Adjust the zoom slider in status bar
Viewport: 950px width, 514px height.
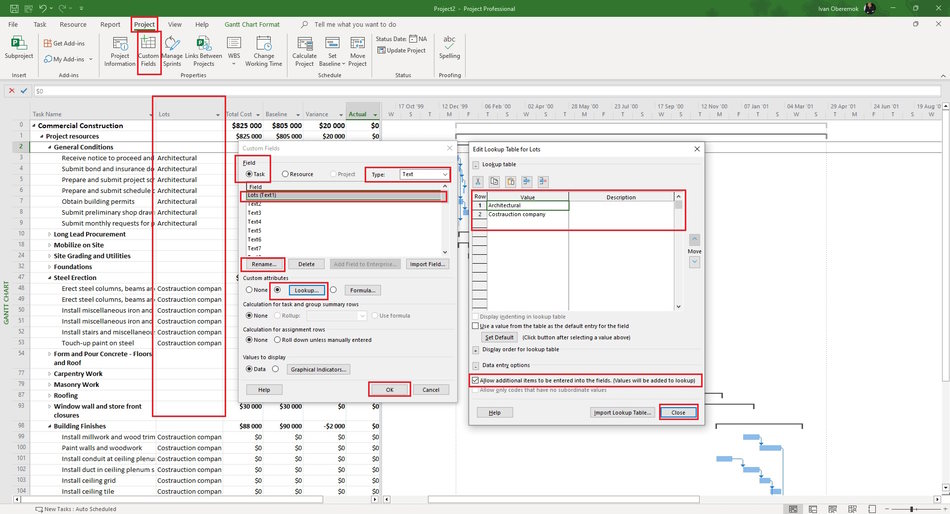(x=912, y=509)
